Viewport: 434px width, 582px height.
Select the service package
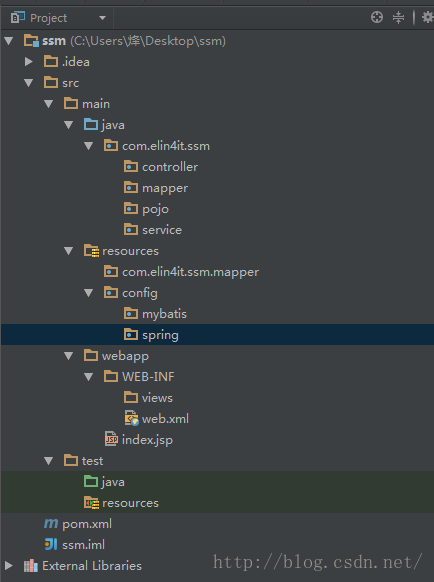[162, 230]
